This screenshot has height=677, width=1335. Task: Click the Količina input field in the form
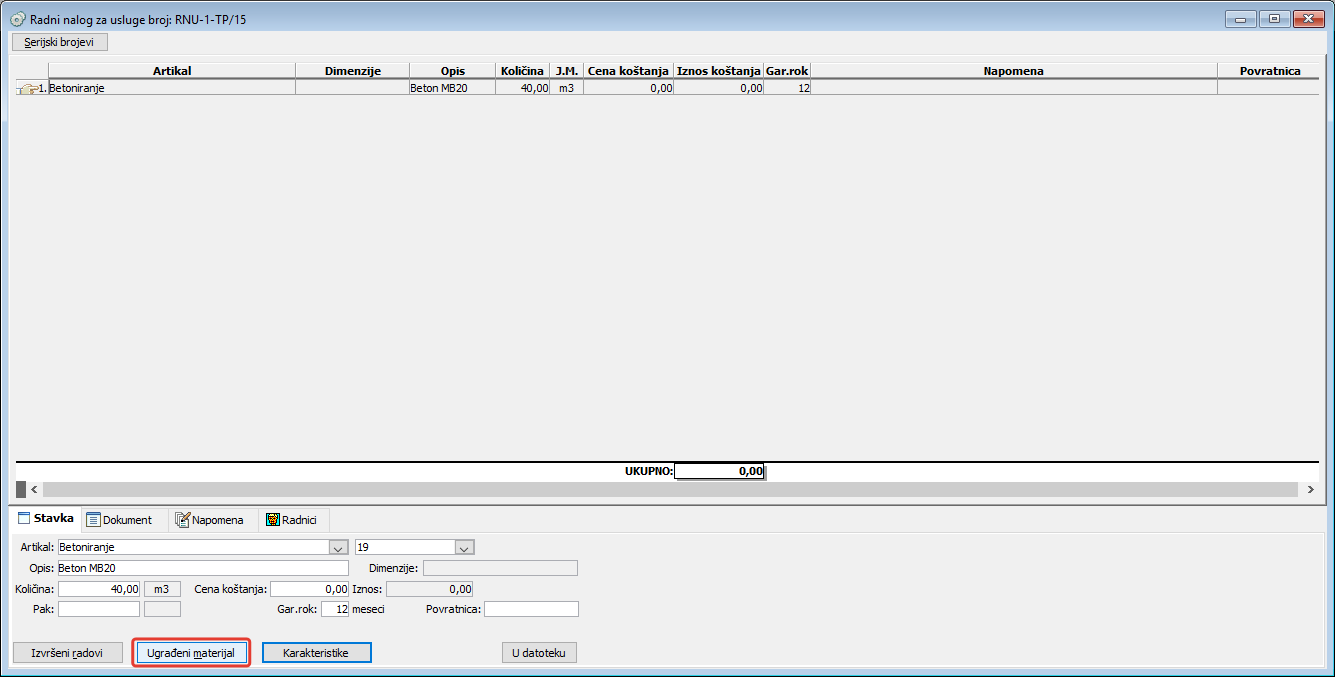tap(99, 589)
